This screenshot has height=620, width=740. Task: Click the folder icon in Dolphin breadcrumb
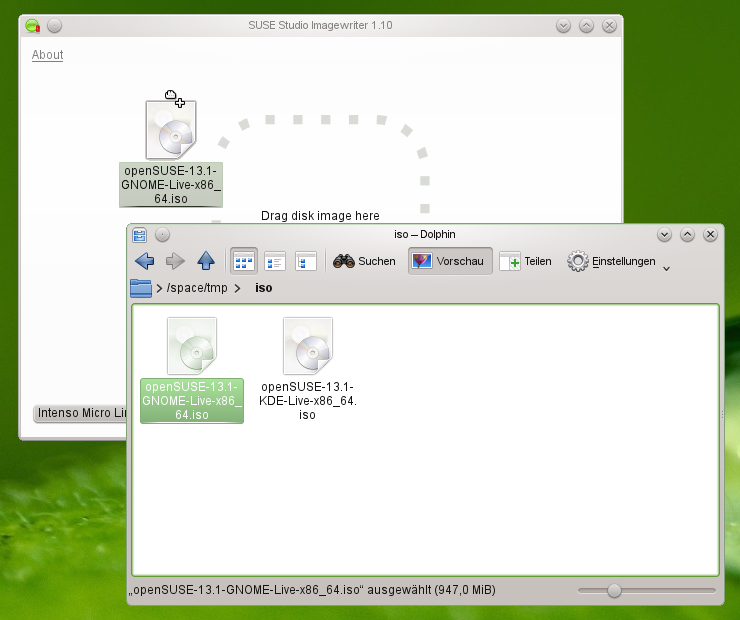(x=141, y=288)
